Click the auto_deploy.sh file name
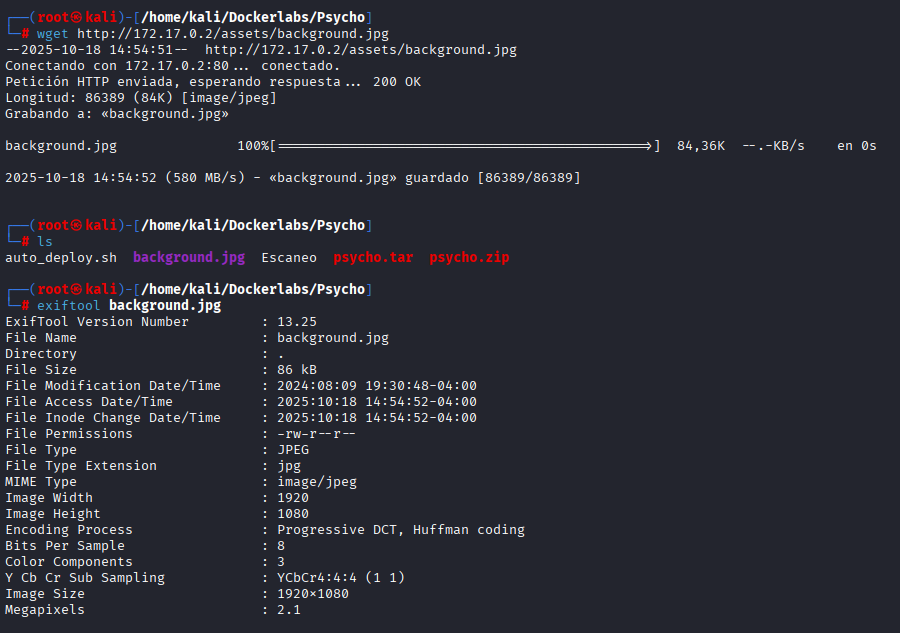This screenshot has width=900, height=633. (x=61, y=257)
